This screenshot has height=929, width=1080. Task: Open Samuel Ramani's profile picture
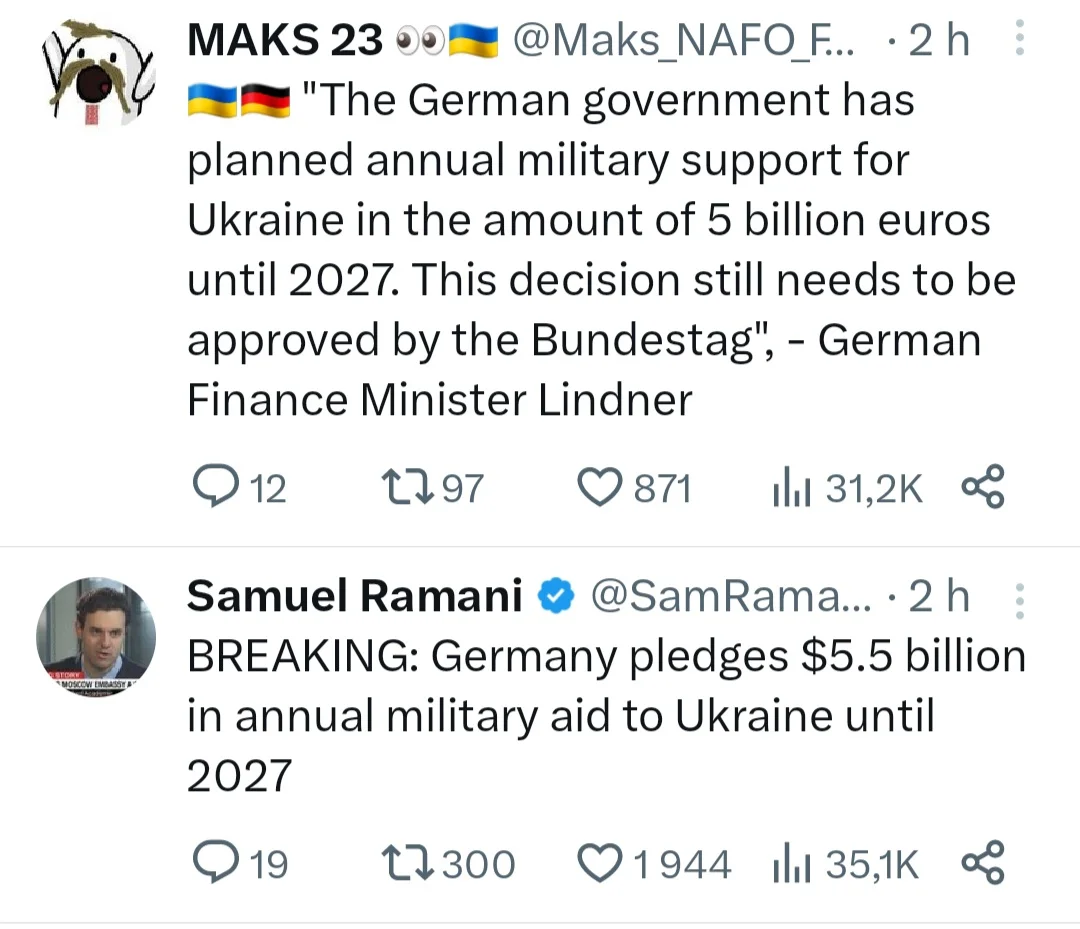pyautogui.click(x=95, y=637)
